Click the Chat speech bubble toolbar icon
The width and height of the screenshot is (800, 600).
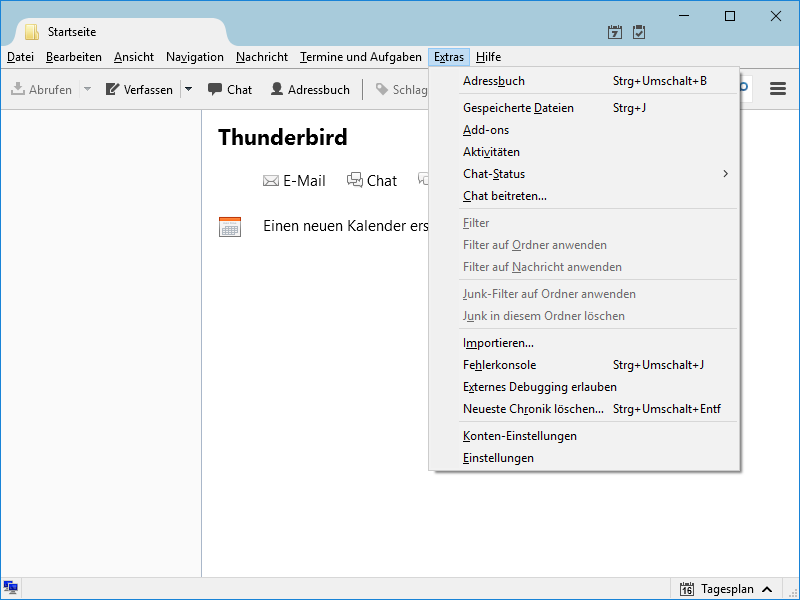pos(215,89)
